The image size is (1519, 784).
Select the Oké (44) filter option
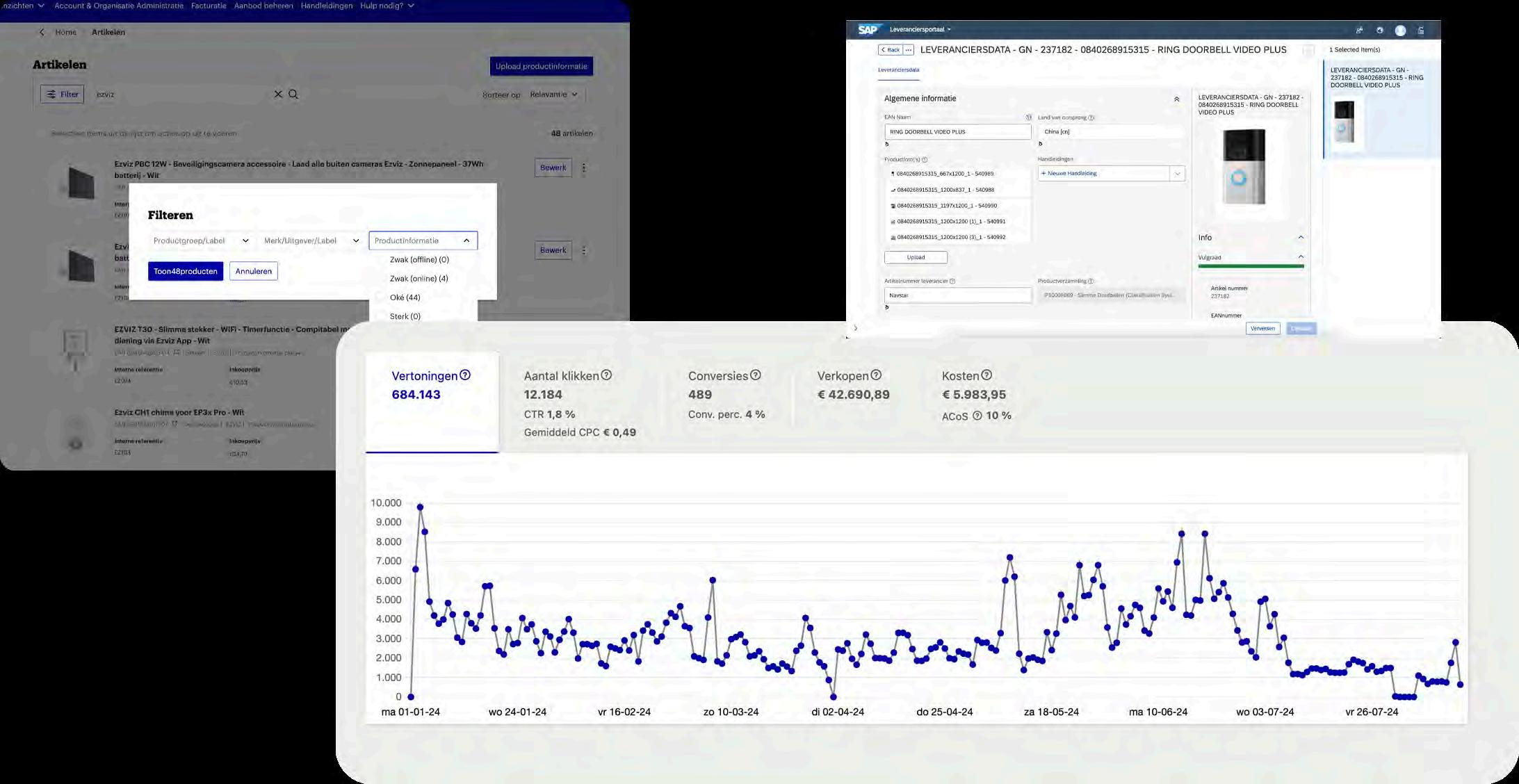(x=405, y=297)
